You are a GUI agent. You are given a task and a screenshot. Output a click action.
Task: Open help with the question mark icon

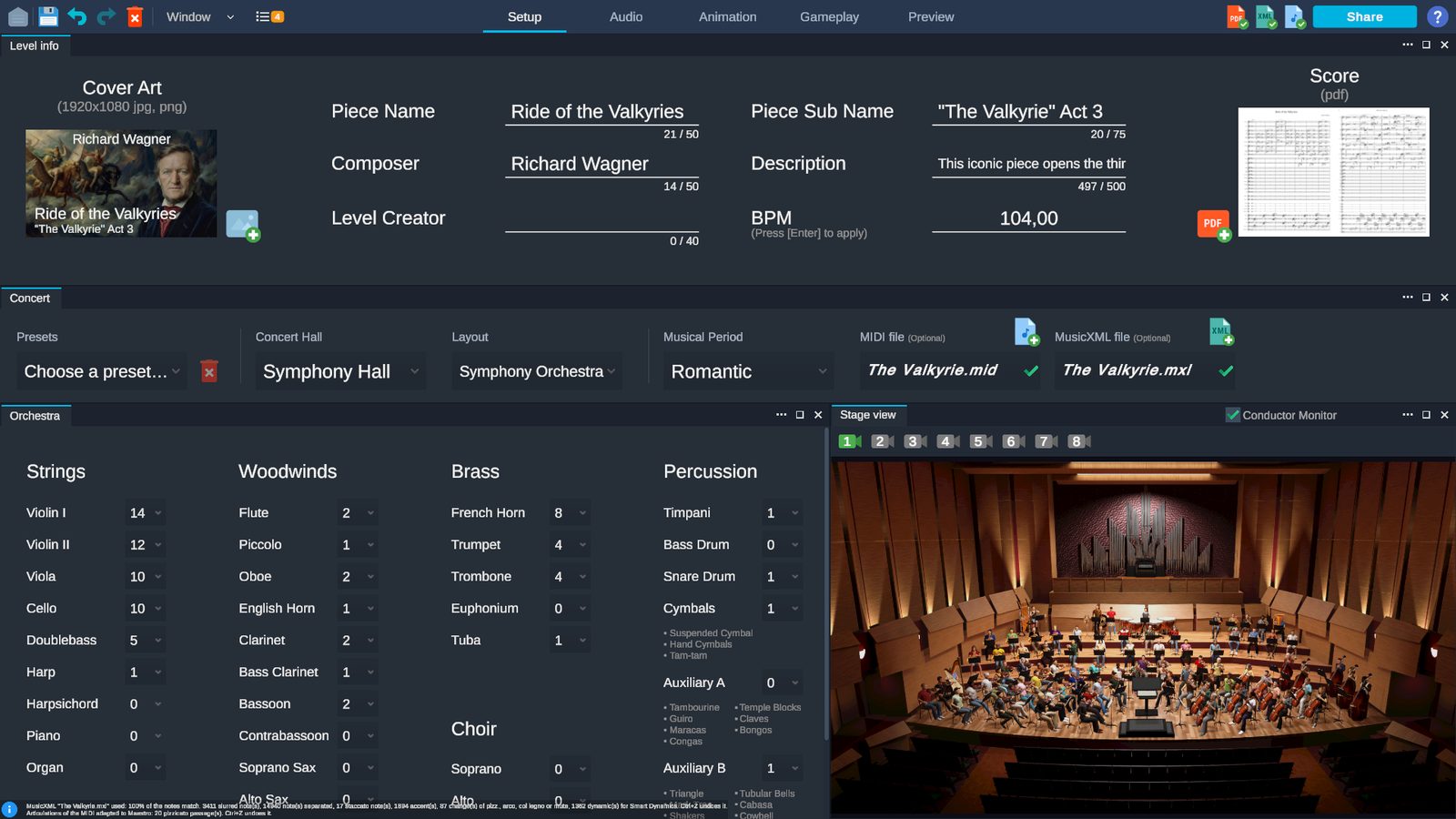pyautogui.click(x=1437, y=16)
